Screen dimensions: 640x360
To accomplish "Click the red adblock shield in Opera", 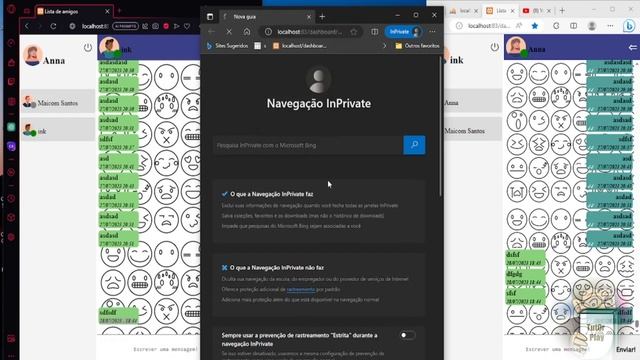I will (166, 26).
